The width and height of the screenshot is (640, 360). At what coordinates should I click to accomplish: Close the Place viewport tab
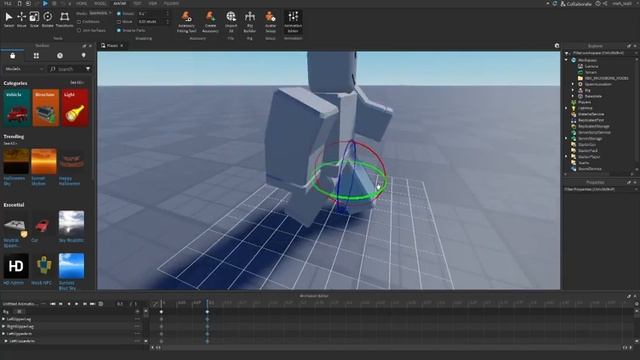122,46
